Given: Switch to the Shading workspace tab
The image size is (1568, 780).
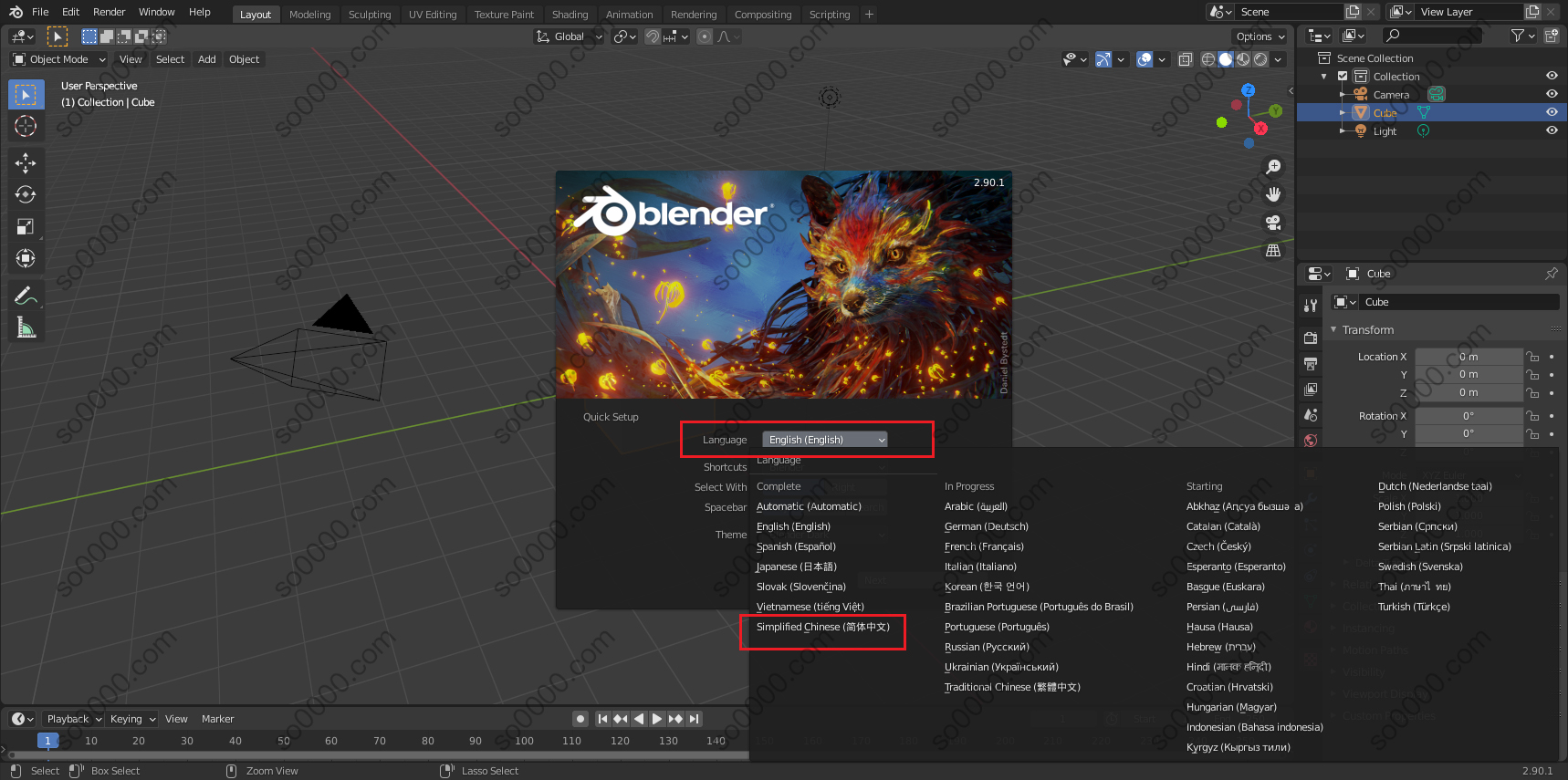Looking at the screenshot, I should [570, 15].
